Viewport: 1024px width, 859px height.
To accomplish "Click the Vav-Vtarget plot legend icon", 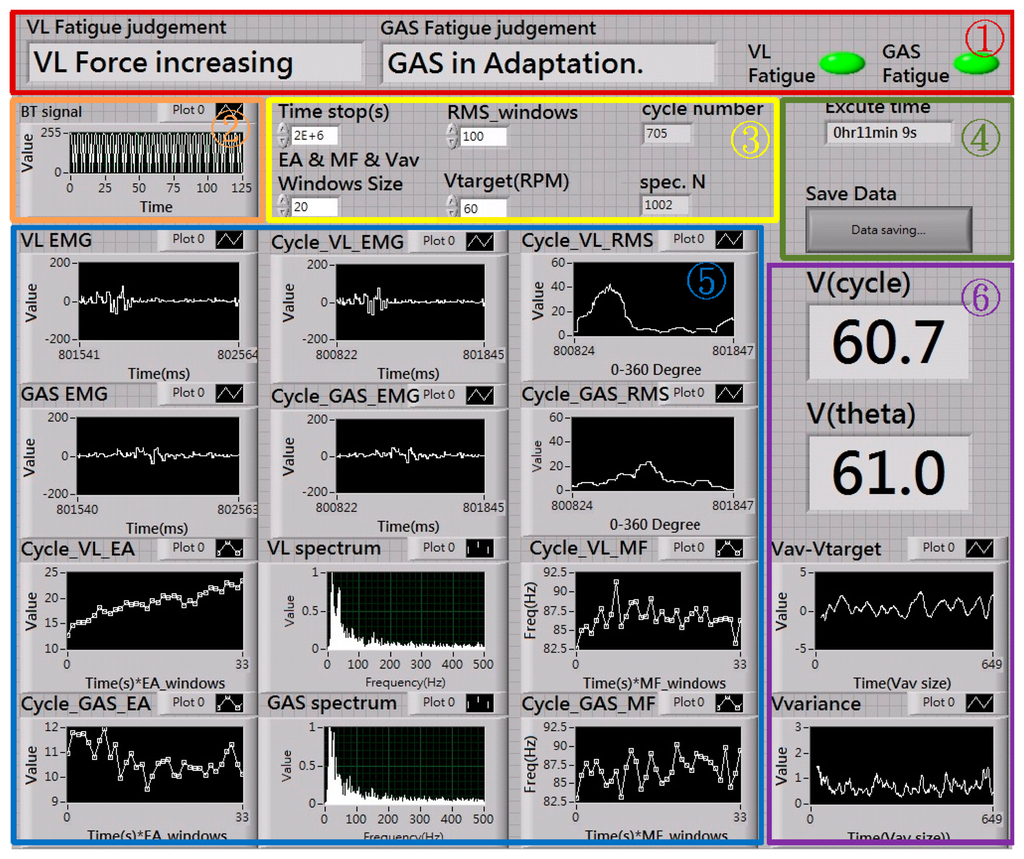I will 979,548.
